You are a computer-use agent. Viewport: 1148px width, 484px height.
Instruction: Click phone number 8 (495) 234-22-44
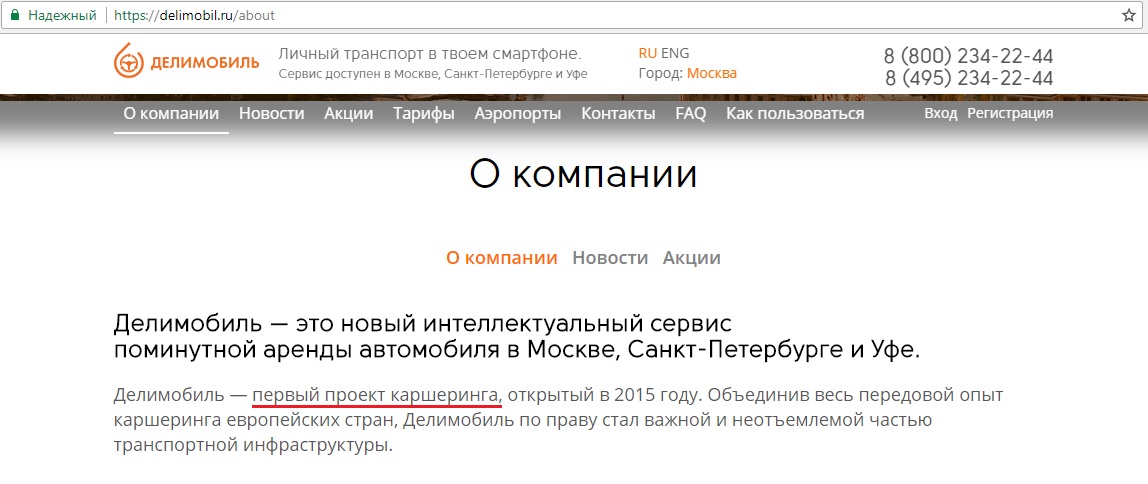pyautogui.click(x=969, y=78)
